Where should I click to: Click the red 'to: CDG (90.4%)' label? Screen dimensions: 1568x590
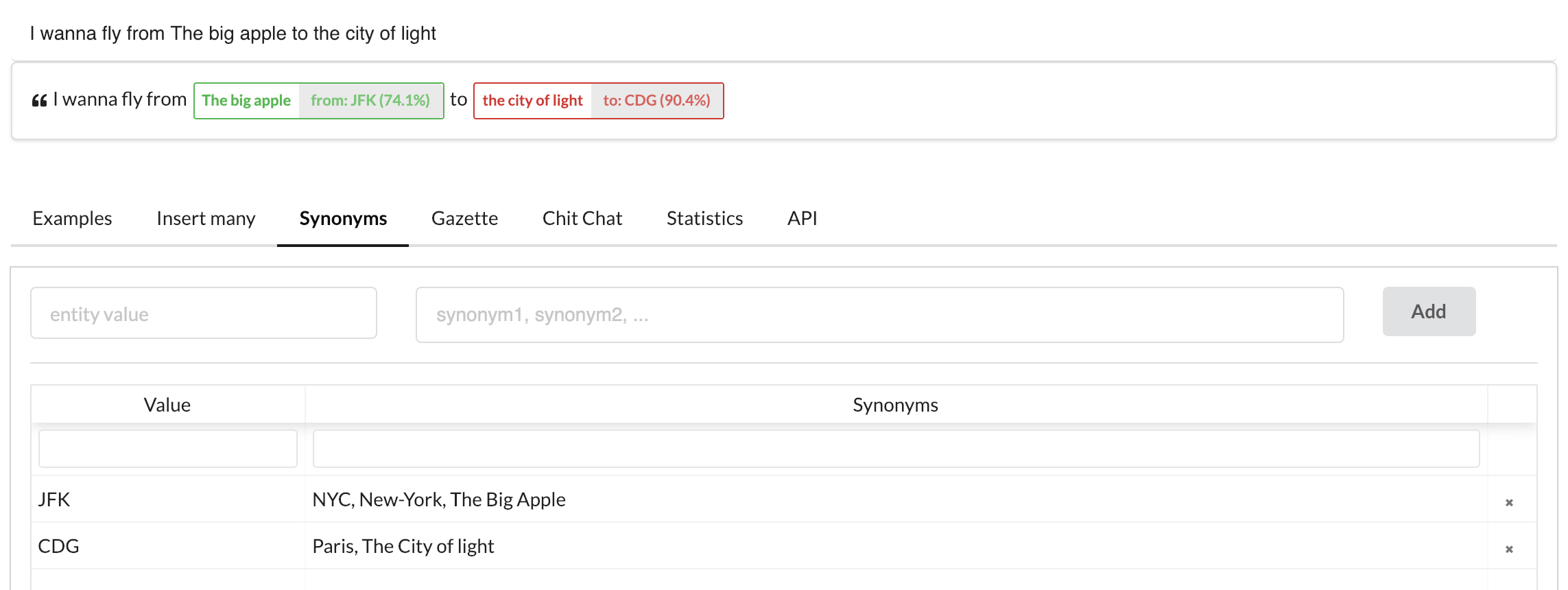pos(656,101)
